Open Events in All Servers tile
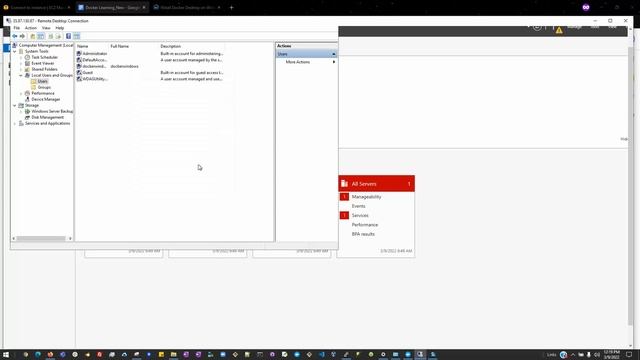 pos(358,206)
